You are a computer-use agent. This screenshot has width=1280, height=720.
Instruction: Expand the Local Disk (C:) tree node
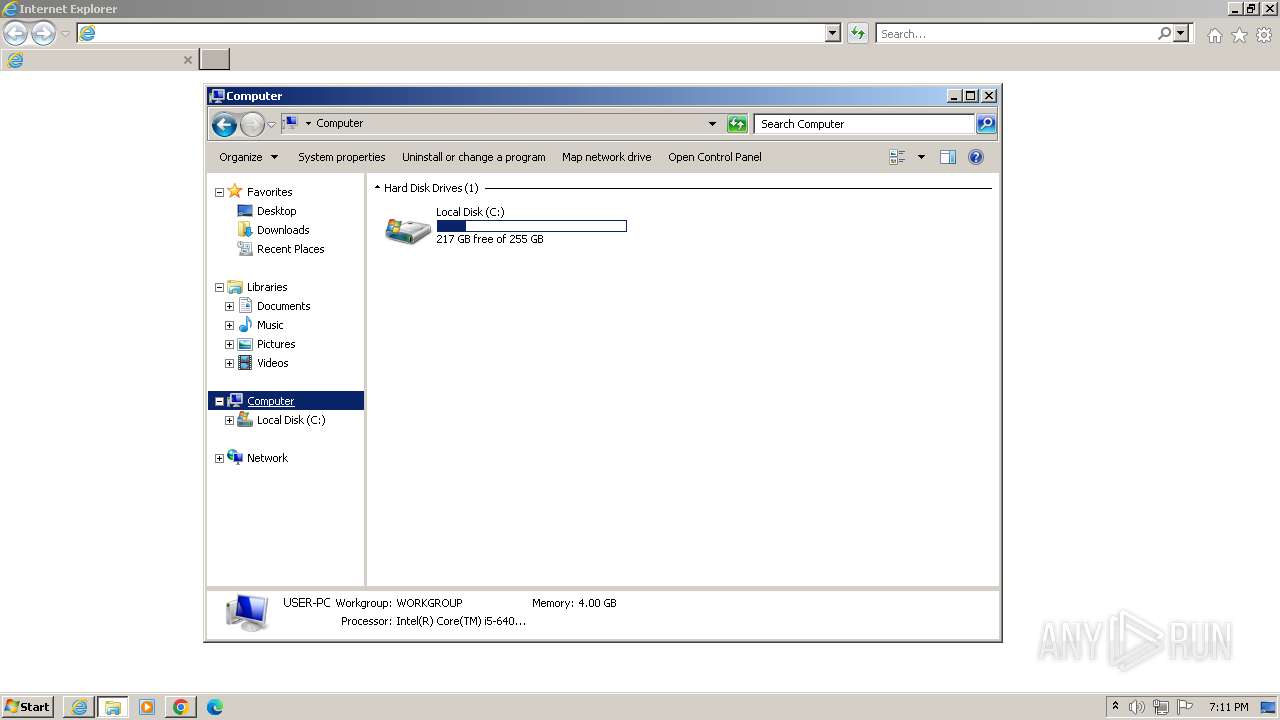pyautogui.click(x=229, y=420)
